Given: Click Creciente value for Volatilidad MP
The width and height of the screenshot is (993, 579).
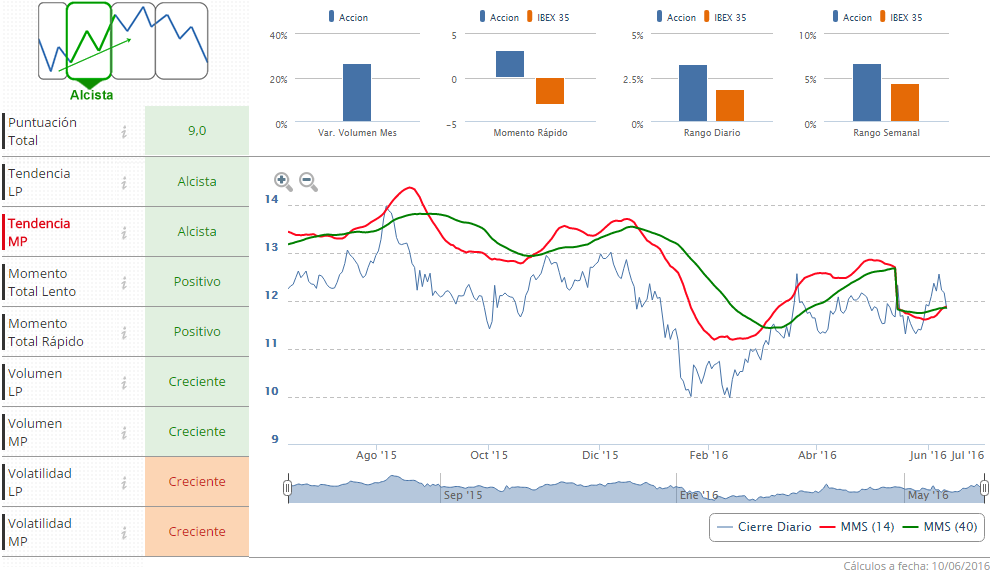Looking at the screenshot, I should [x=197, y=532].
